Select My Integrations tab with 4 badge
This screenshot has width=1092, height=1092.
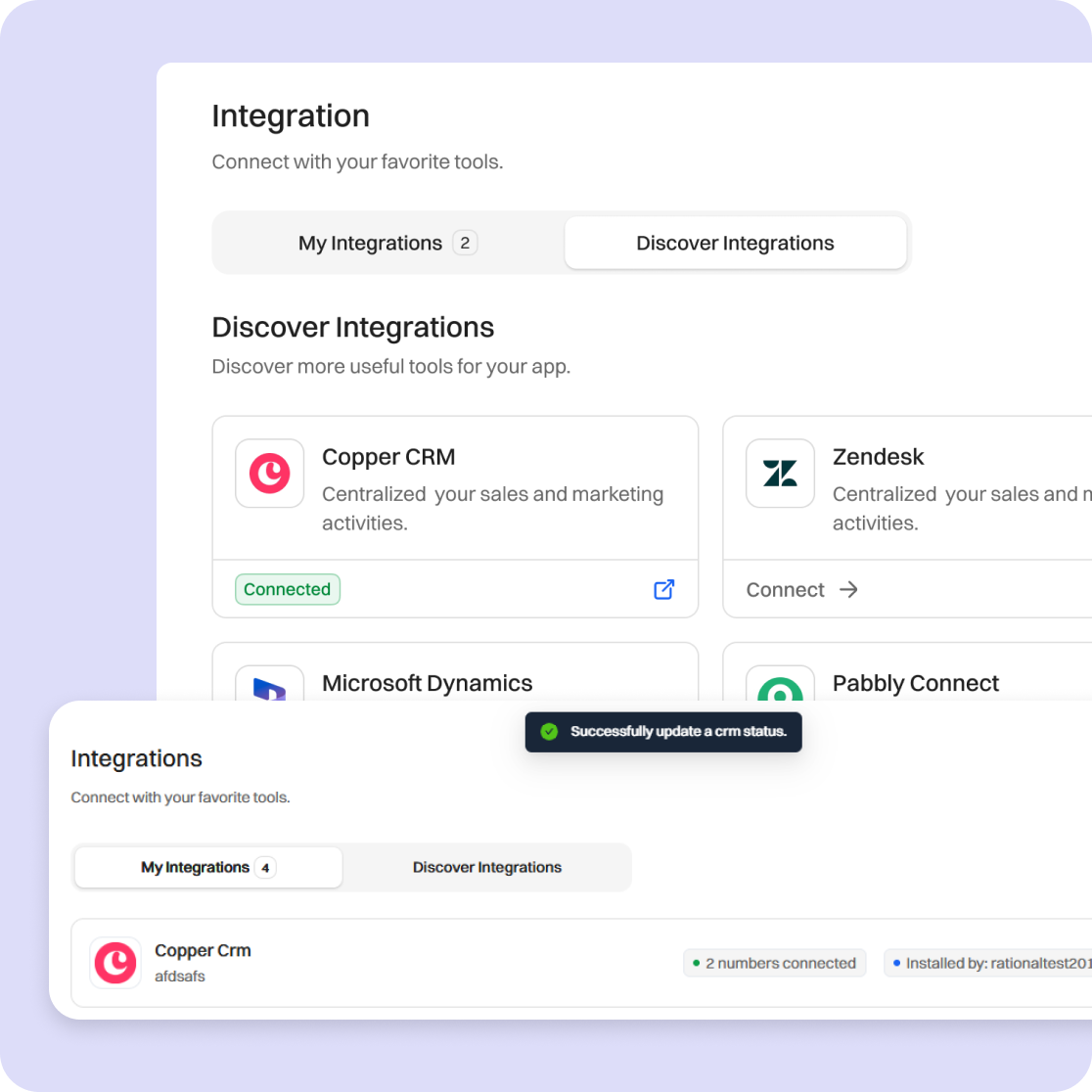[x=208, y=867]
